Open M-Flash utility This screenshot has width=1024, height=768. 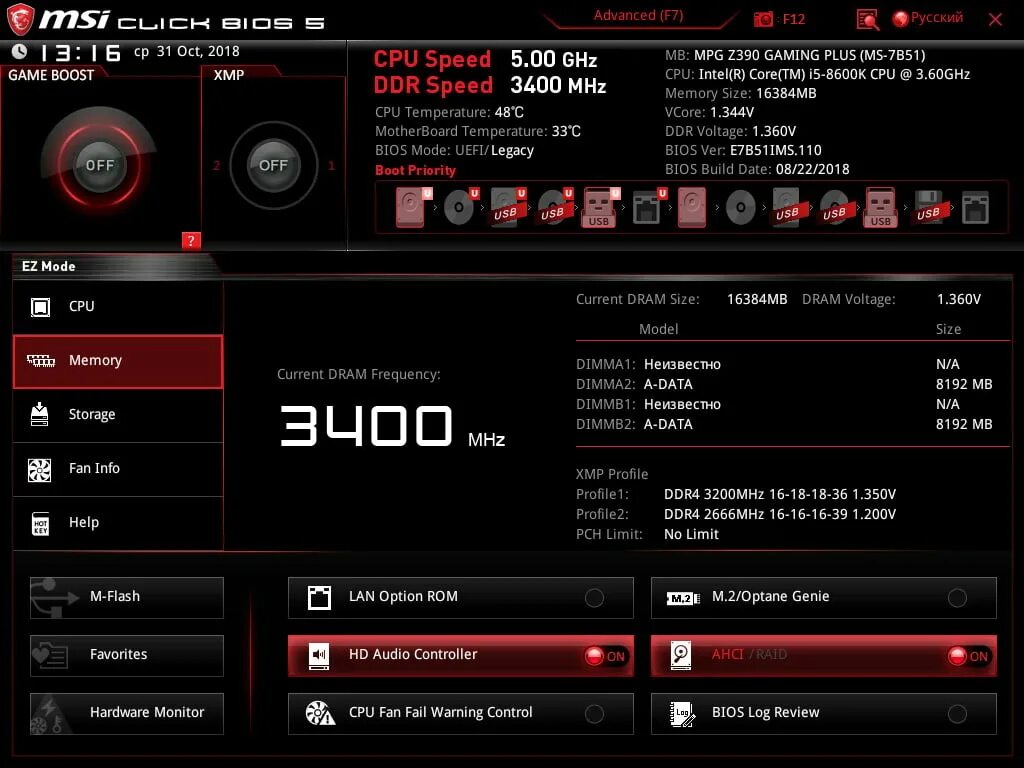pyautogui.click(x=127, y=598)
